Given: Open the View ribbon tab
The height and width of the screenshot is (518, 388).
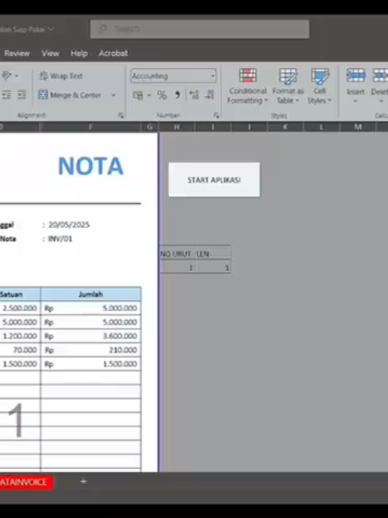Looking at the screenshot, I should tap(50, 53).
